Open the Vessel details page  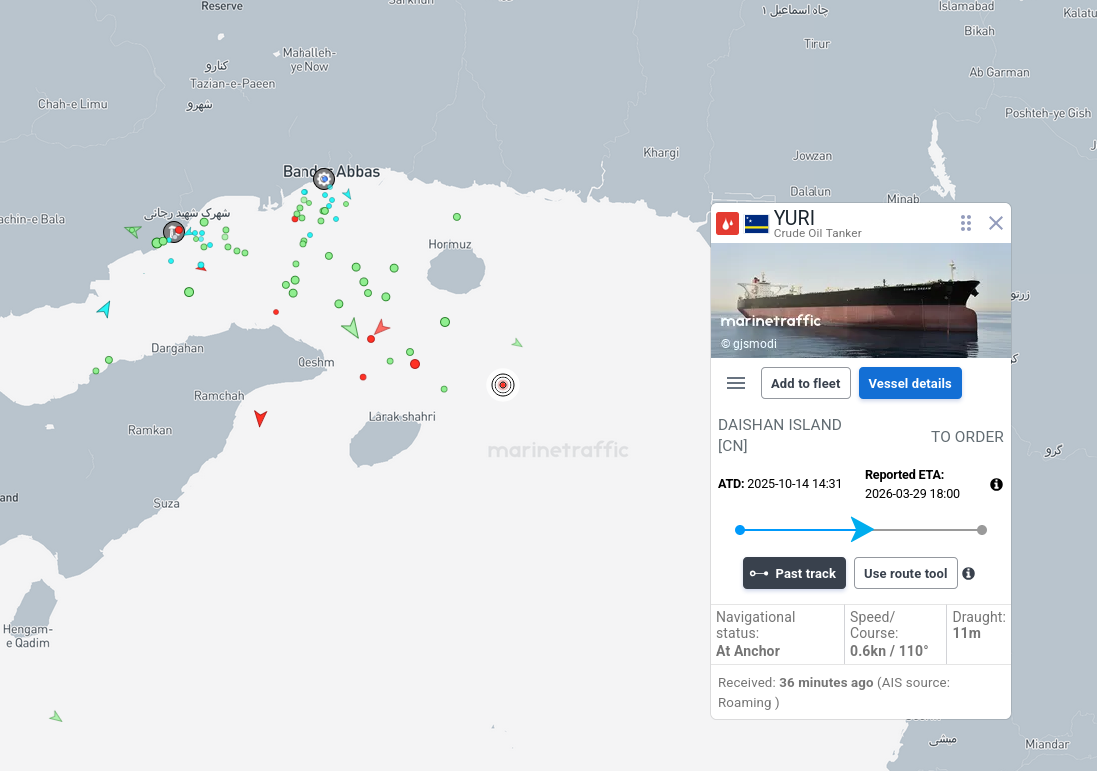(x=910, y=383)
